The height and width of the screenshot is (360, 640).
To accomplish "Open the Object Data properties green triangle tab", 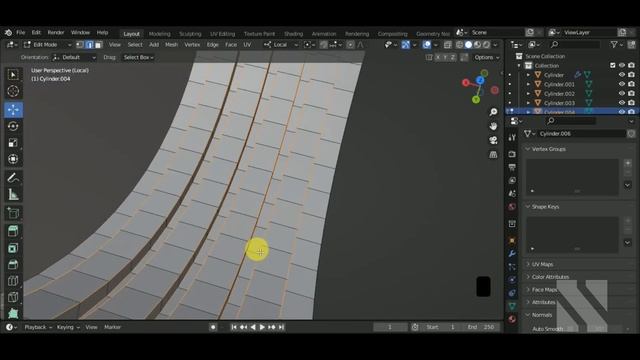I will (x=512, y=306).
